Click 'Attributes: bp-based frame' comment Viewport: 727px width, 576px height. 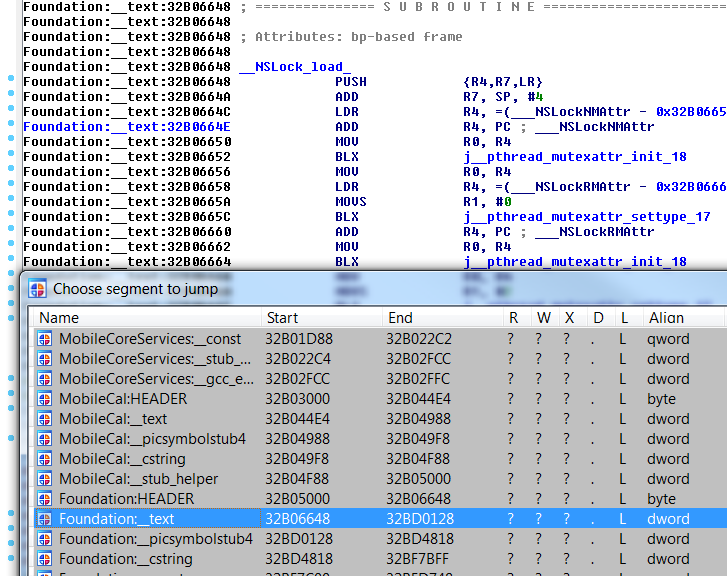358,37
